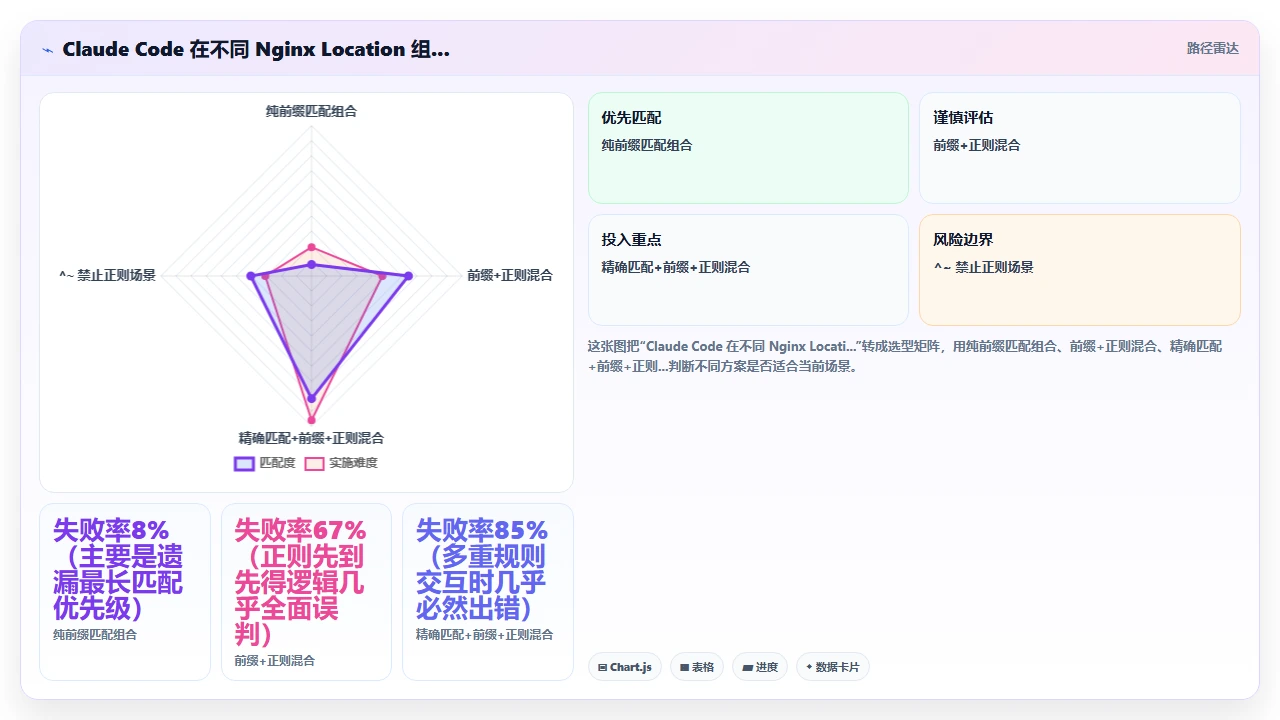
Task: Select the 失败率8% stat card
Action: click(x=125, y=591)
